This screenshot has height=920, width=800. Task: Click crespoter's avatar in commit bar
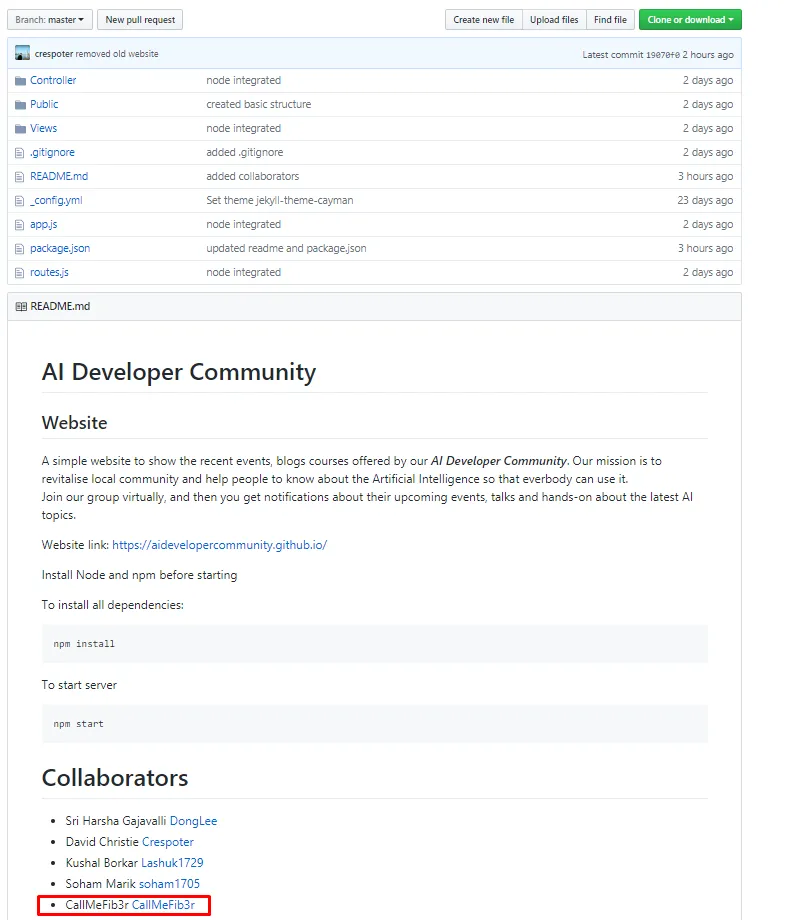pos(22,53)
